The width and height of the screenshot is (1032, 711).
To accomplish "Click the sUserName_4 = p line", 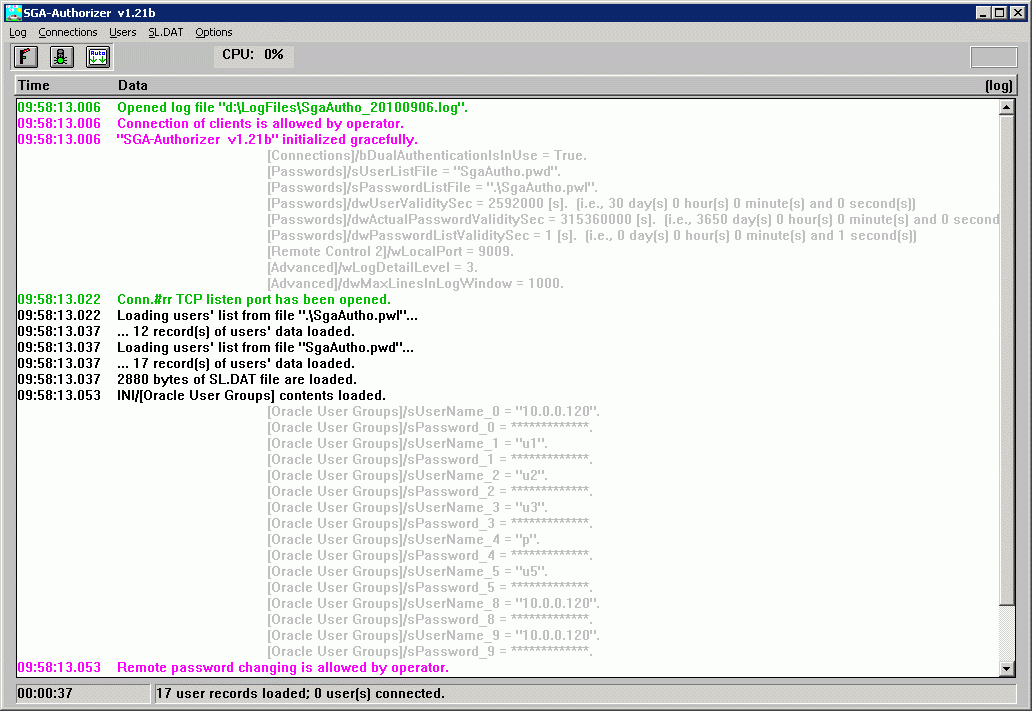I will (403, 540).
